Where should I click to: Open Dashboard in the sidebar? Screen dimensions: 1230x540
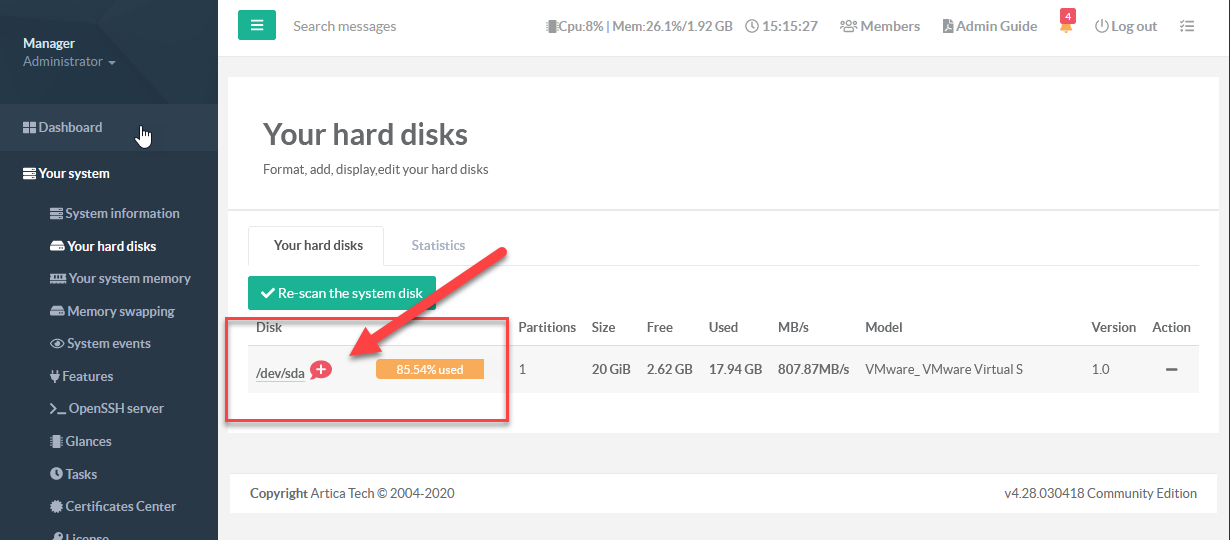70,128
